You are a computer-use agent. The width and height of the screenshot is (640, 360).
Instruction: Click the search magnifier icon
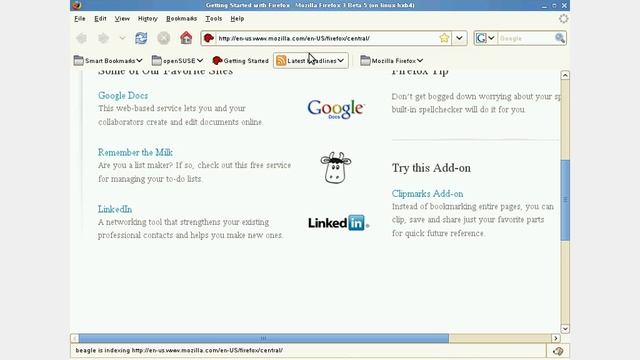560,38
